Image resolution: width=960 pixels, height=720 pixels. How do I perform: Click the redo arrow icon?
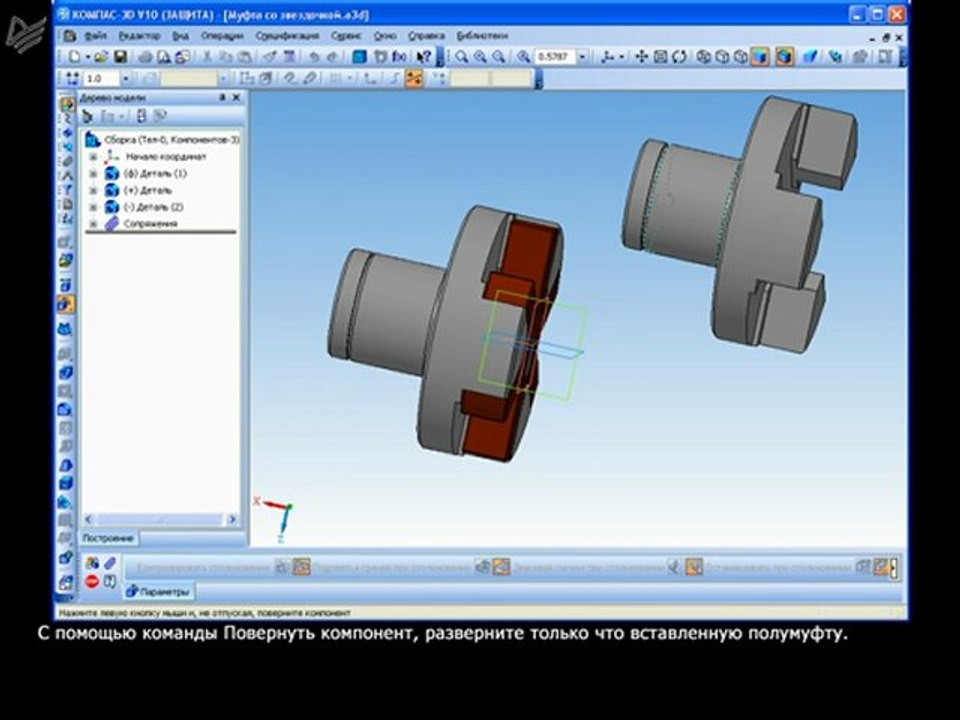click(x=332, y=57)
